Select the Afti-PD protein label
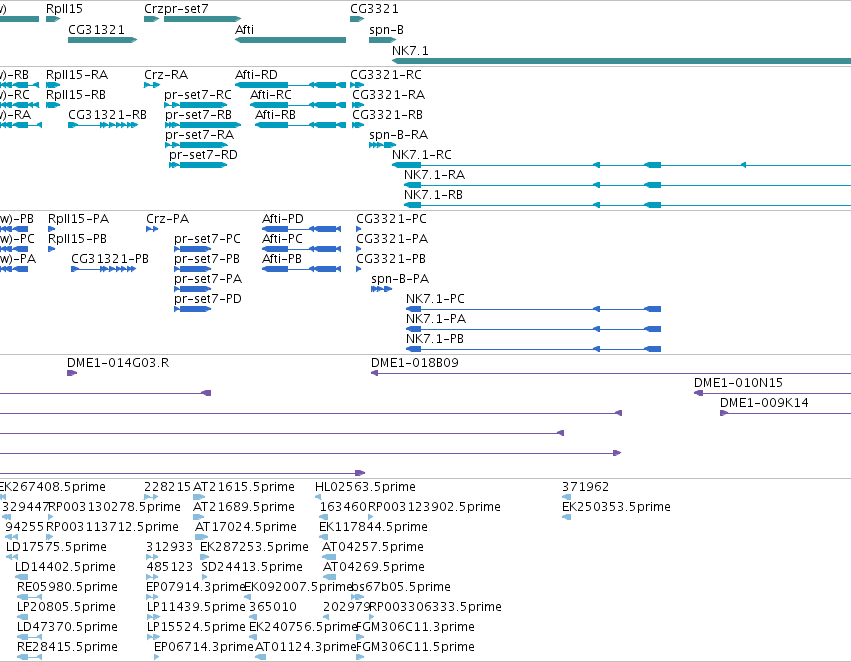851x662 pixels. click(283, 219)
